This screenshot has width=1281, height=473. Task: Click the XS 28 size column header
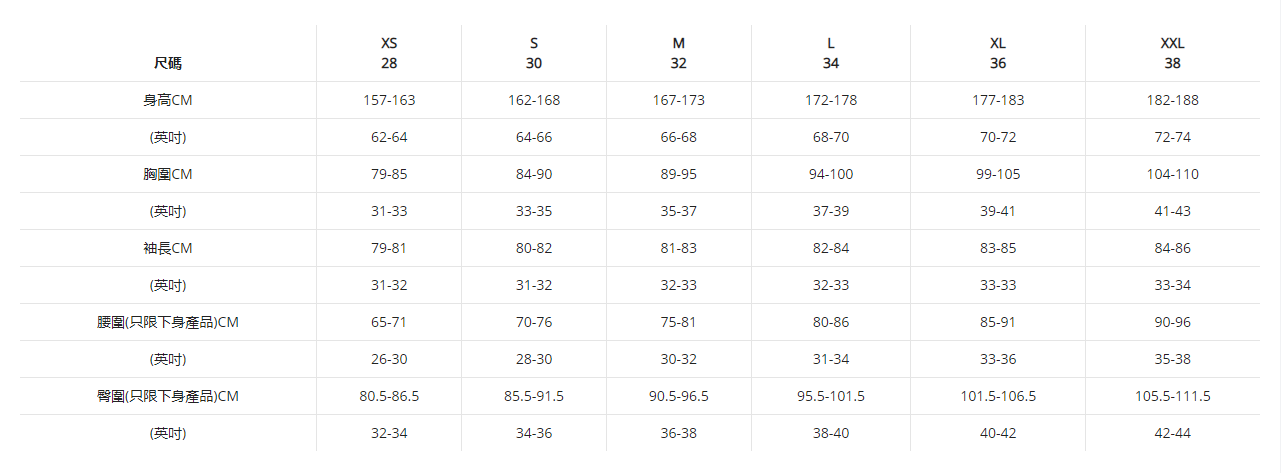pyautogui.click(x=389, y=53)
